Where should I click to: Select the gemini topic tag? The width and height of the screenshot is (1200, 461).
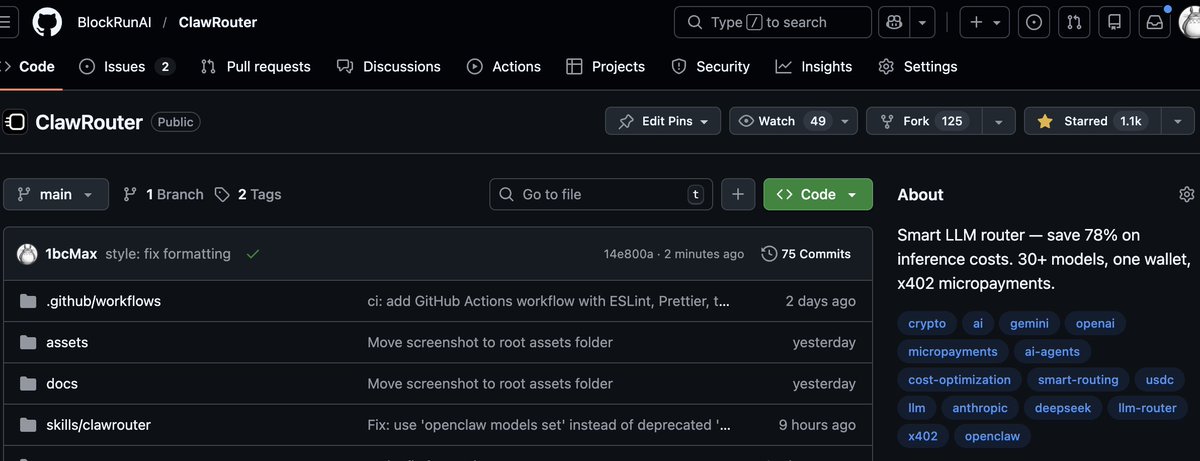(x=1030, y=324)
